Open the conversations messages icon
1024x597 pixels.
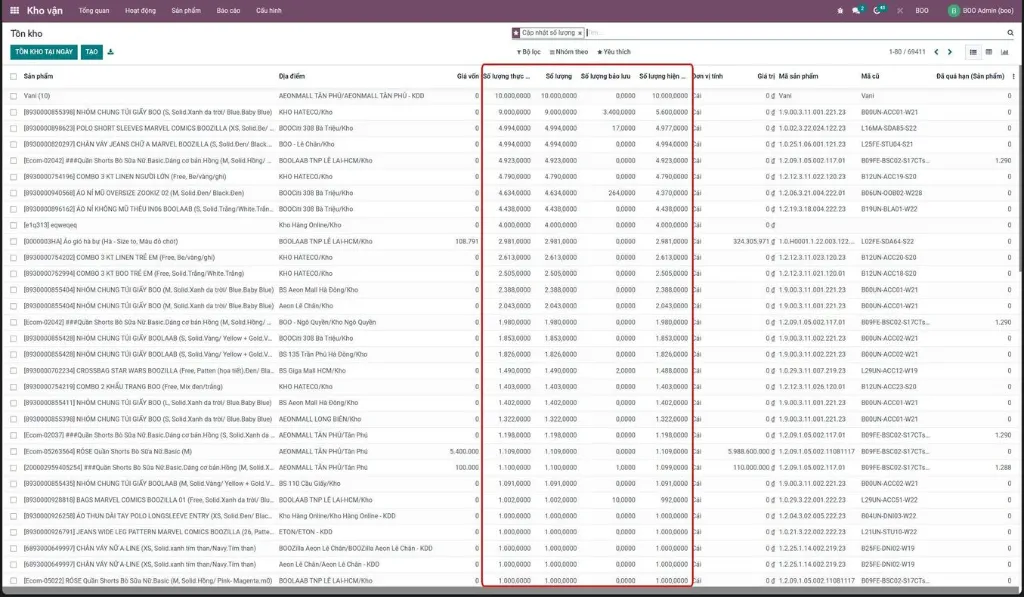tap(856, 10)
